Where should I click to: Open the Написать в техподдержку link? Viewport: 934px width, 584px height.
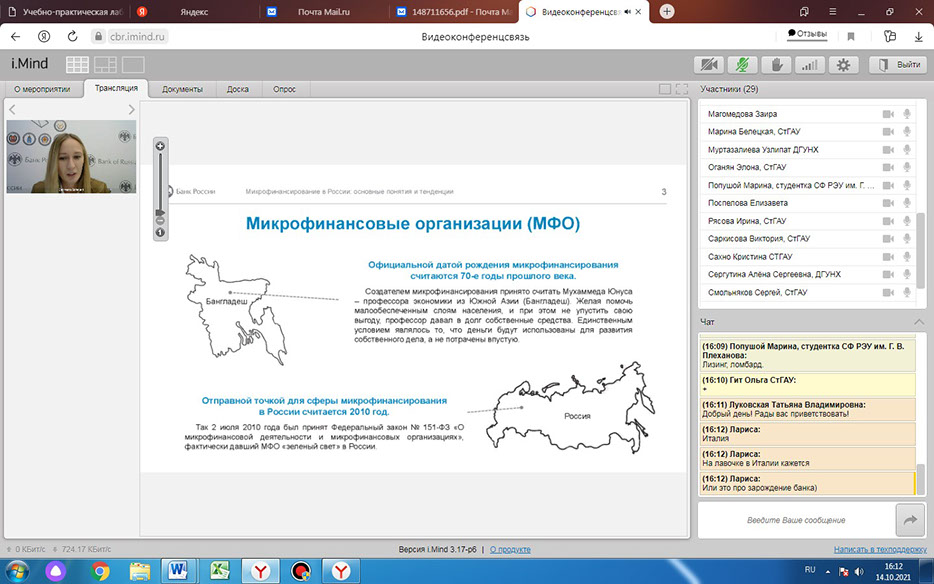pos(878,550)
